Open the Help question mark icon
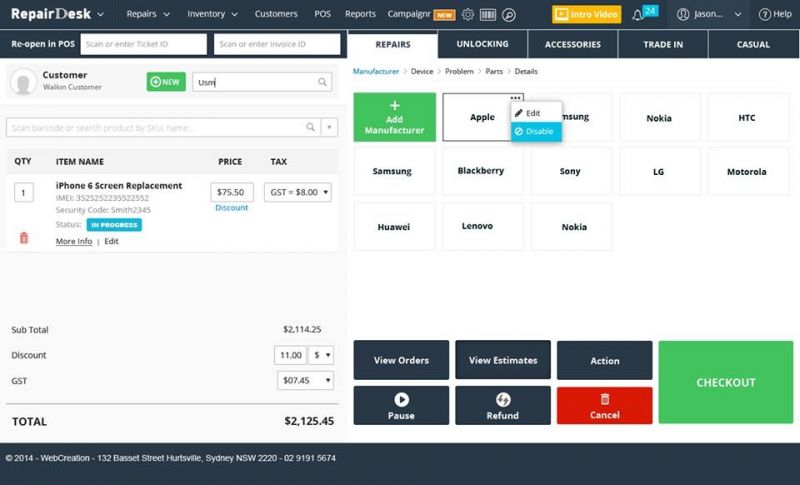This screenshot has height=485, width=800. coord(764,14)
